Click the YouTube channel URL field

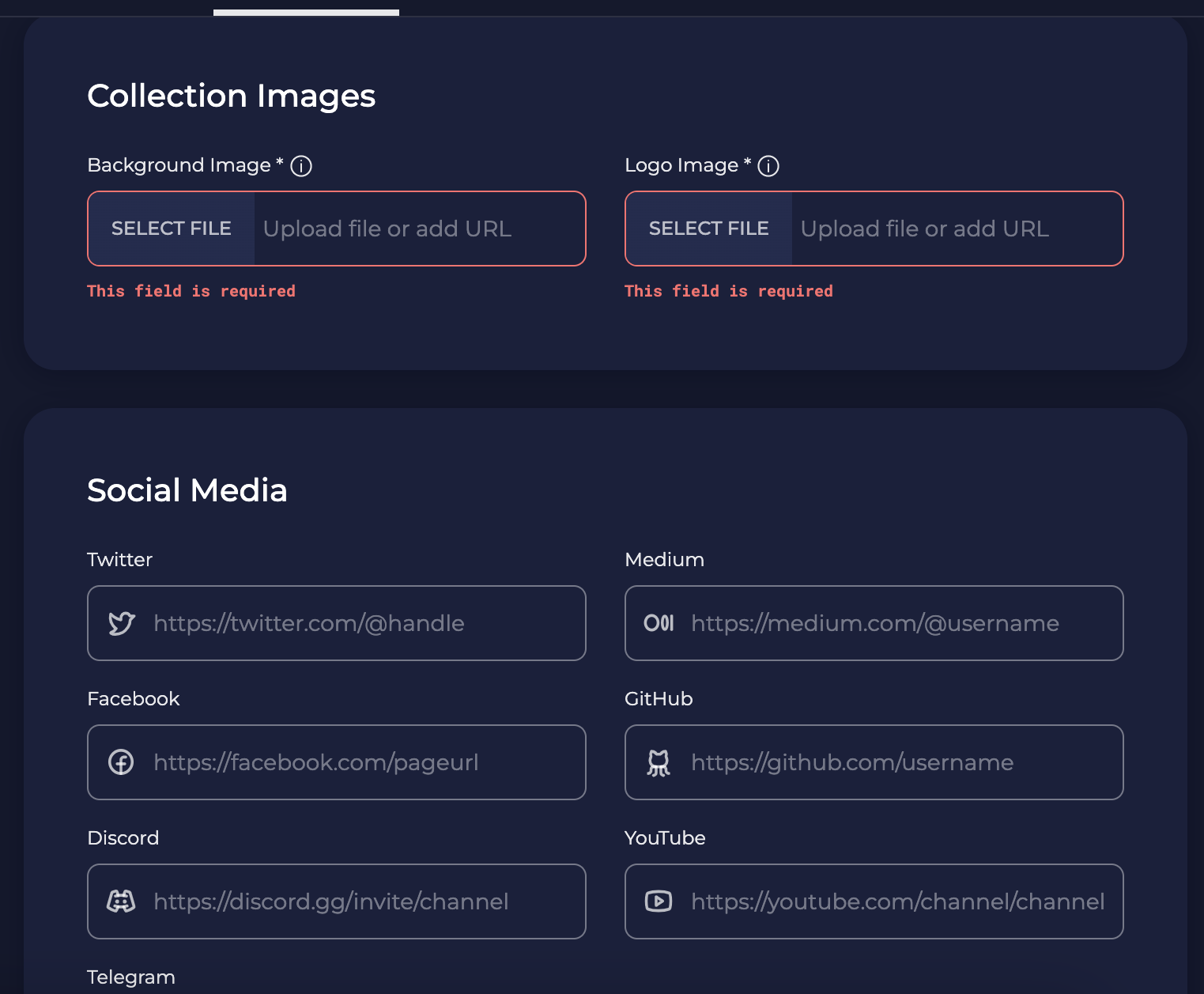[x=874, y=901]
